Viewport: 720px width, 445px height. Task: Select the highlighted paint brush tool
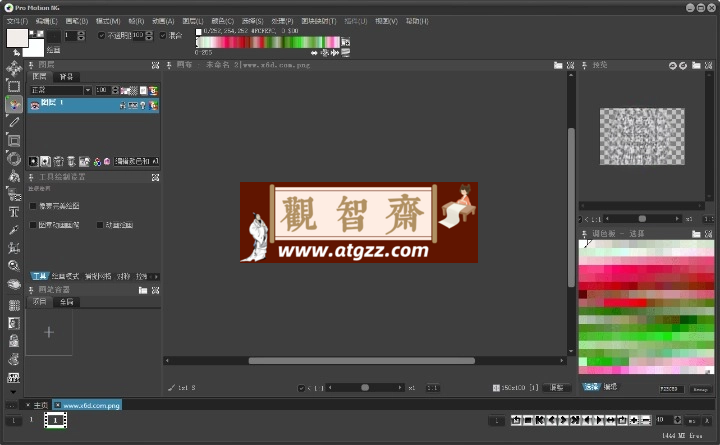click(14, 105)
